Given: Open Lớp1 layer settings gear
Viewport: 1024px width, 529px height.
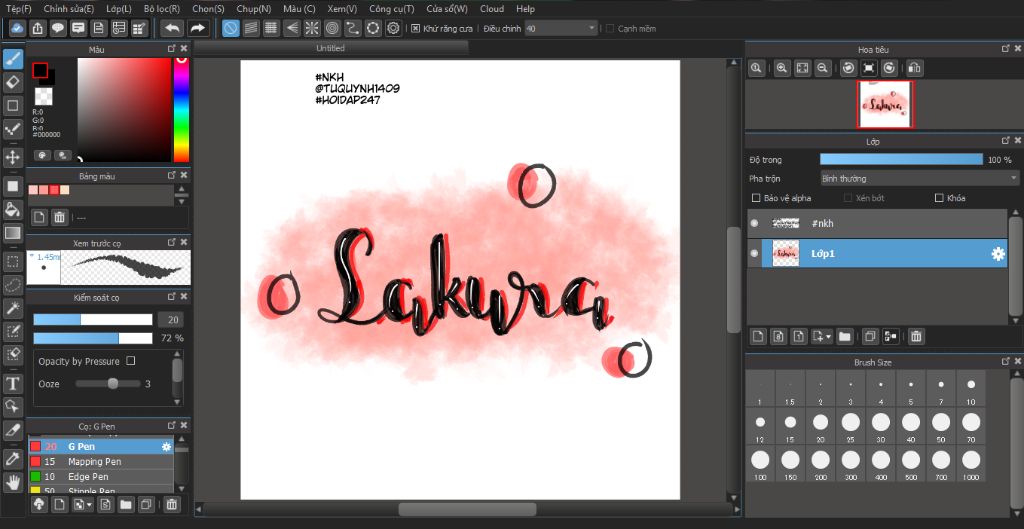Looking at the screenshot, I should click(998, 254).
